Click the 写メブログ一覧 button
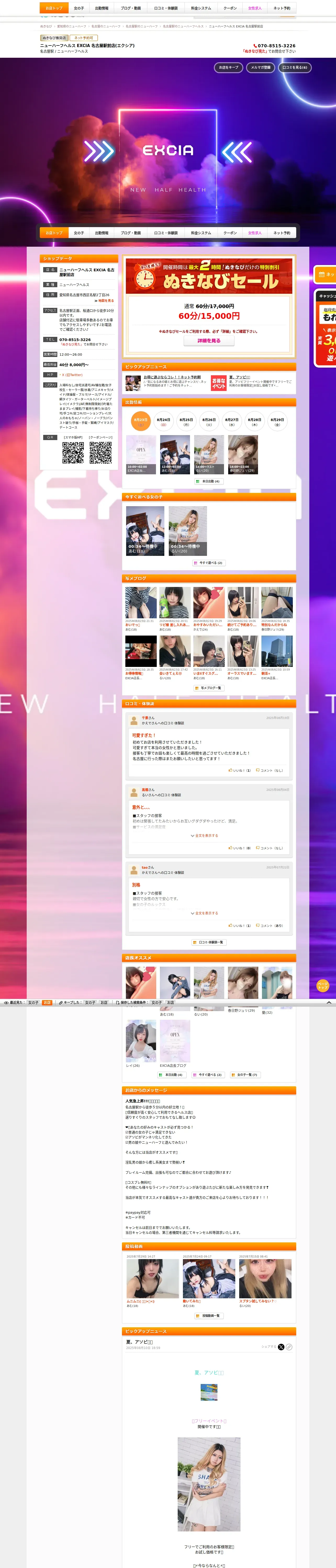The height and width of the screenshot is (1568, 336). [x=209, y=688]
